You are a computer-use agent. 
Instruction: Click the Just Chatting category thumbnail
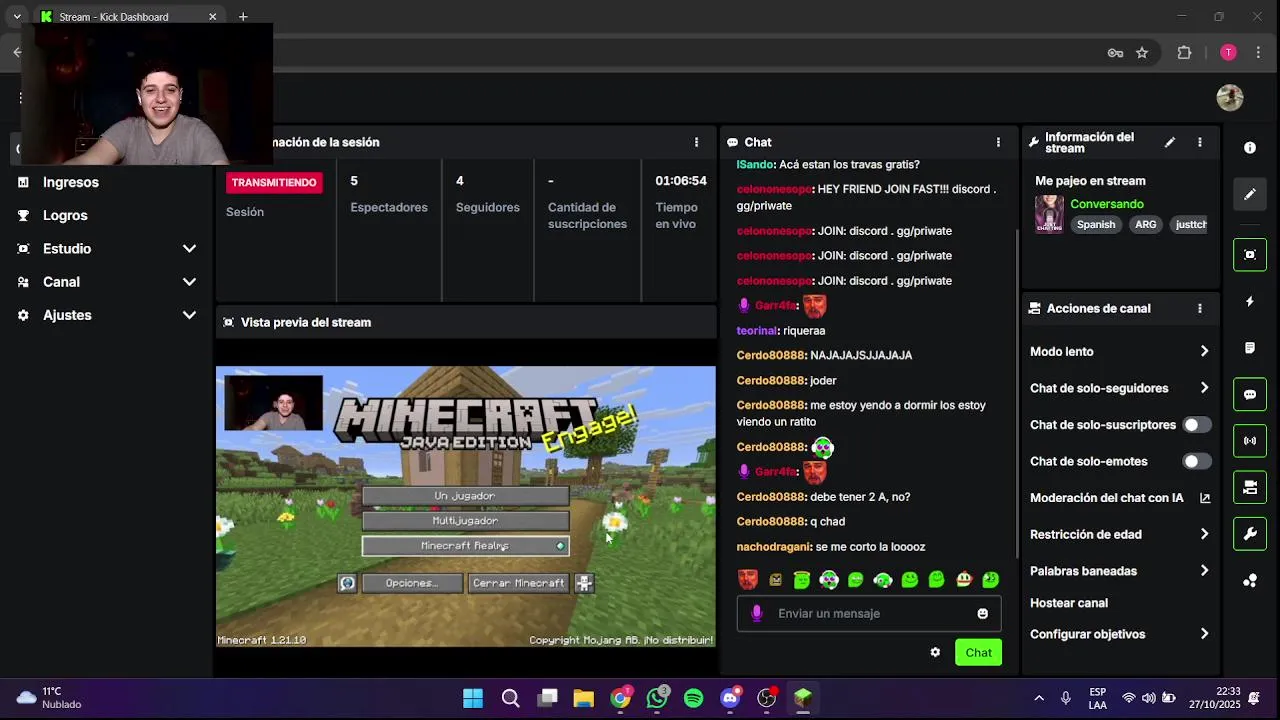click(1049, 214)
